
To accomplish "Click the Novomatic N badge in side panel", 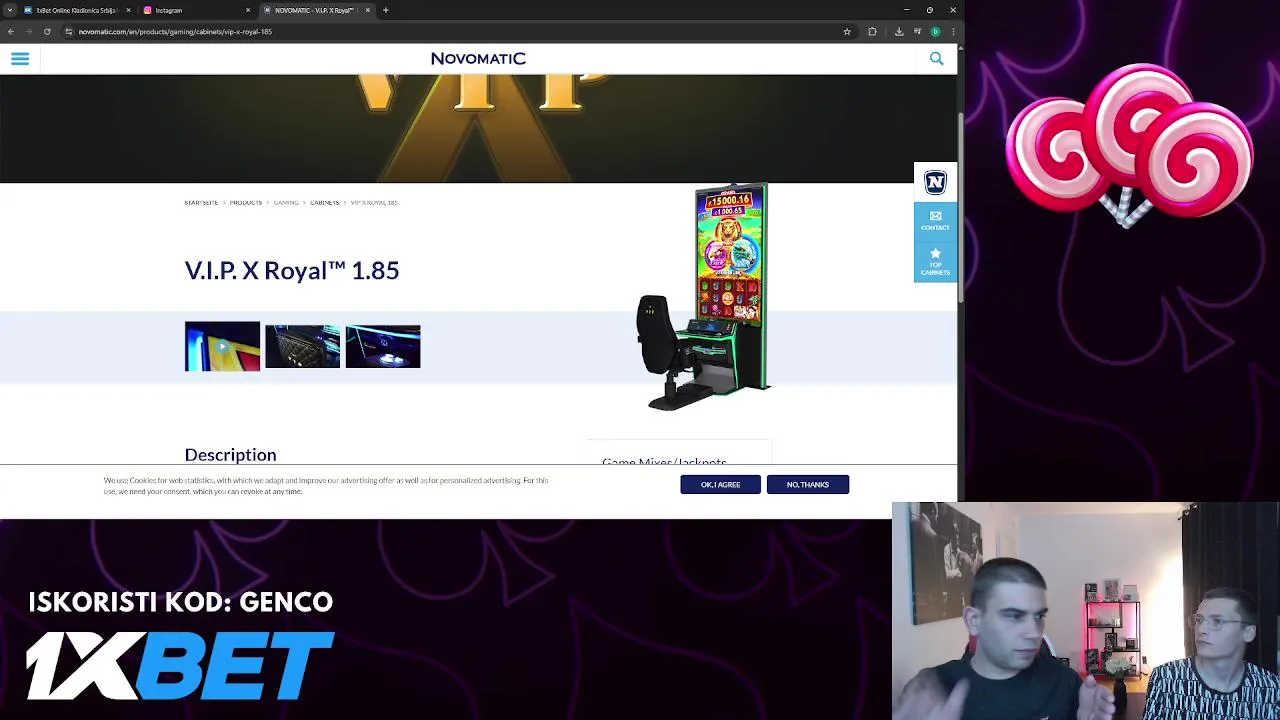I will point(935,182).
